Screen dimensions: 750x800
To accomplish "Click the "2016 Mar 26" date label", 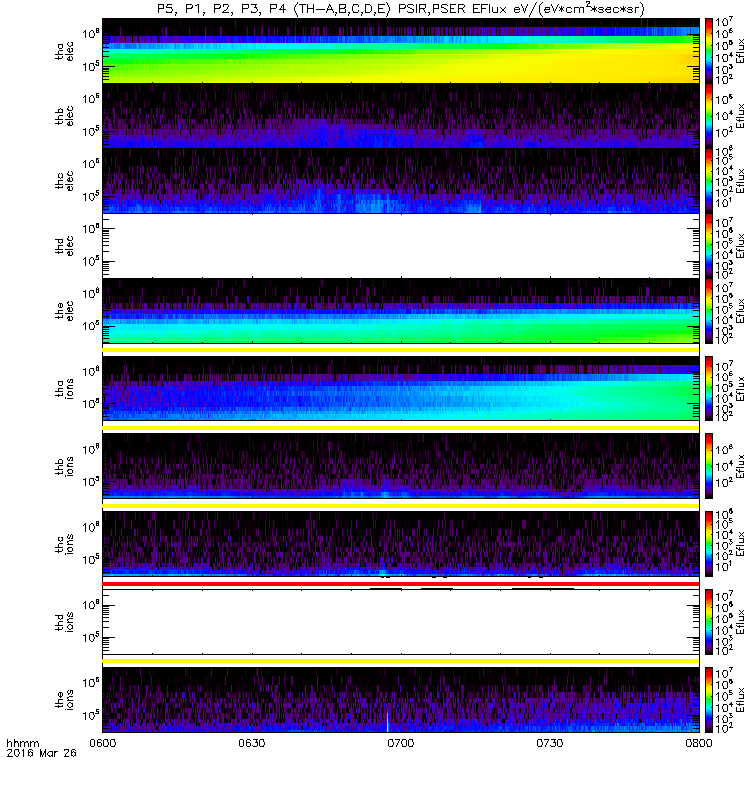I will coord(41,753).
